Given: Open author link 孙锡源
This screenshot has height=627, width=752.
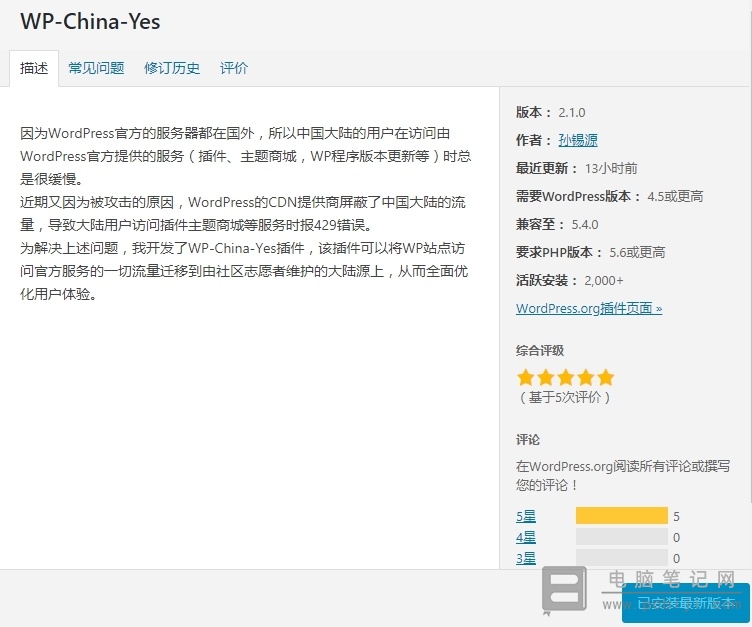Looking at the screenshot, I should (578, 140).
